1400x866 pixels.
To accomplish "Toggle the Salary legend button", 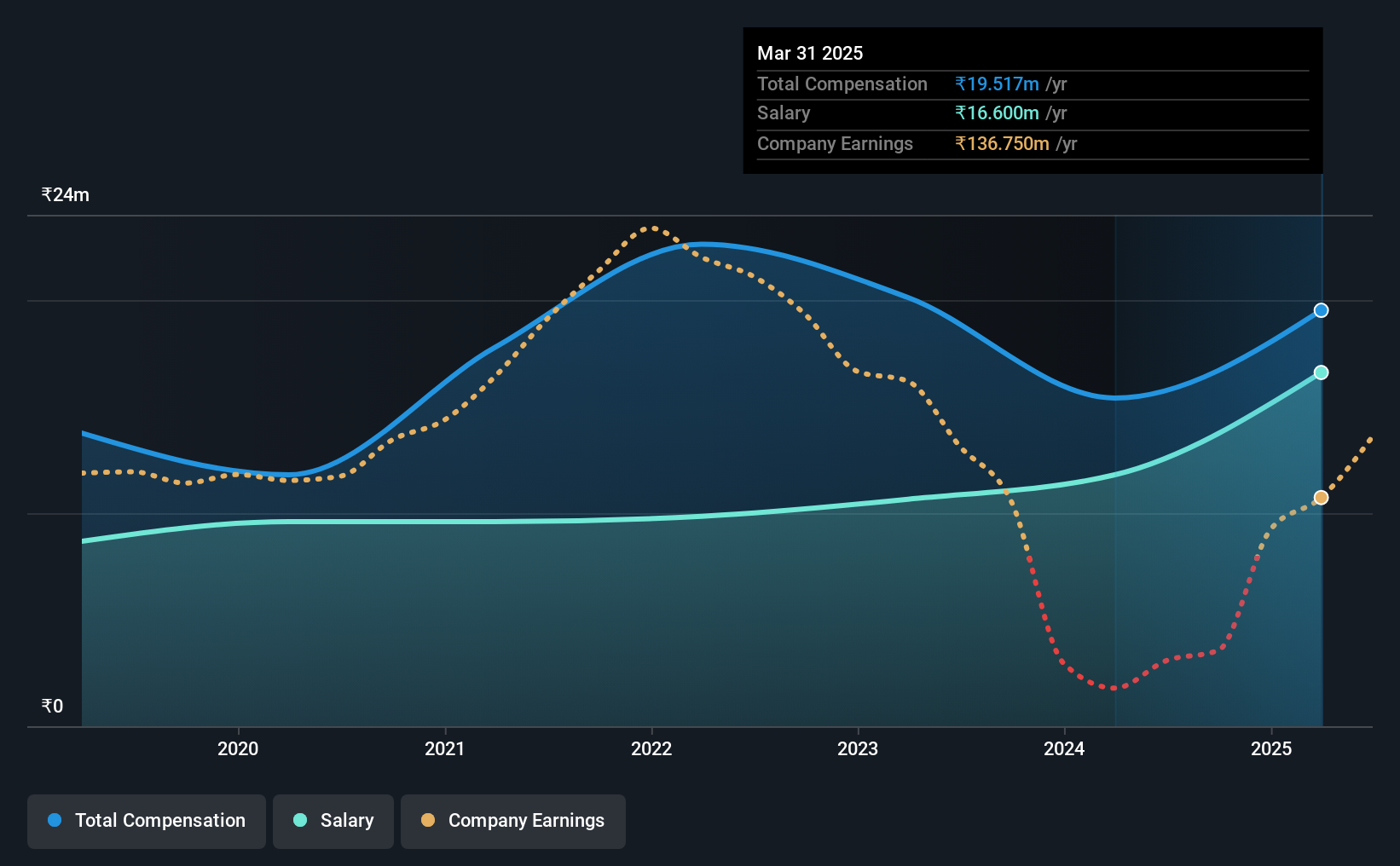I will [333, 821].
